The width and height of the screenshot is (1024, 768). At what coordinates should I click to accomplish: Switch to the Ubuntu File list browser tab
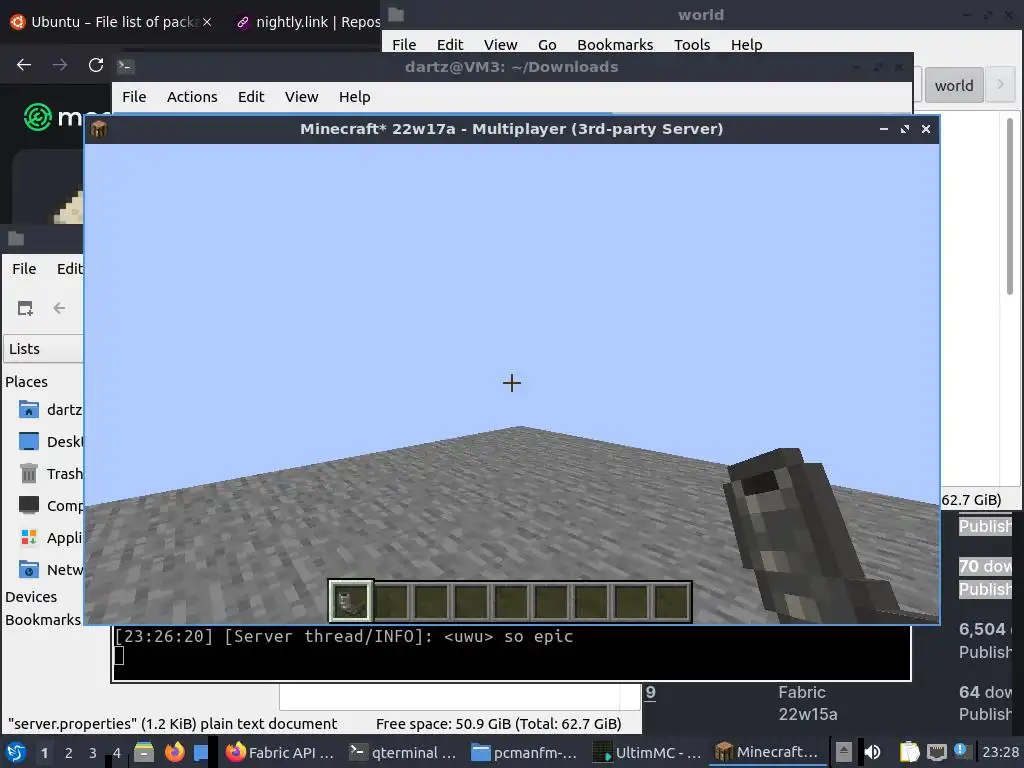[x=112, y=22]
